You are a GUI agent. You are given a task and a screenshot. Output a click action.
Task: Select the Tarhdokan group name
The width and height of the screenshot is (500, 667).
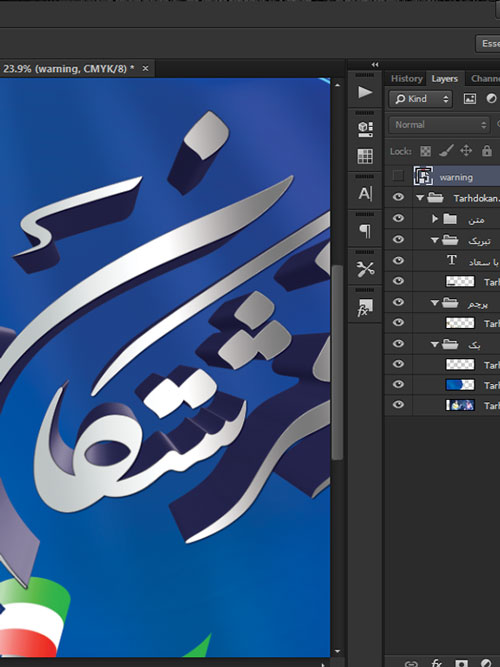476,198
